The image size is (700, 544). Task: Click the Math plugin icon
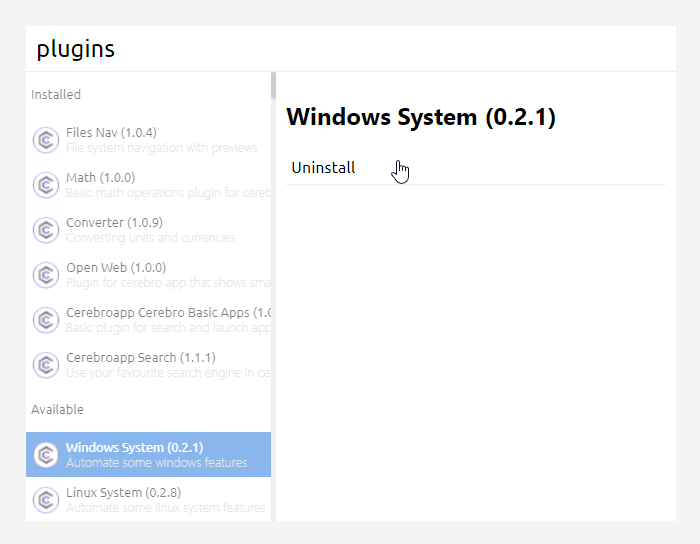46,185
